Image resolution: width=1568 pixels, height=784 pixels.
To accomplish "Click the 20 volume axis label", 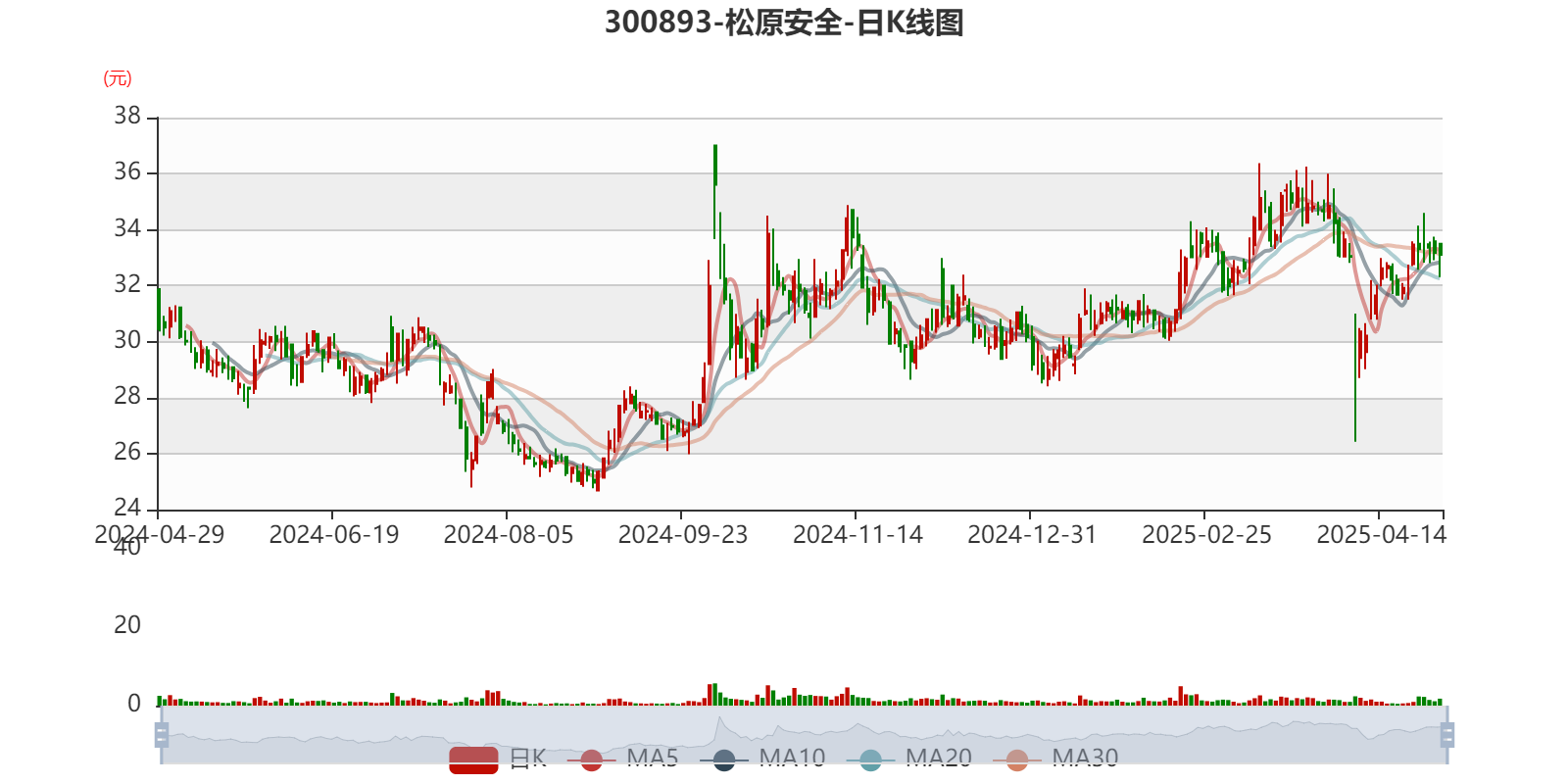I will [127, 625].
